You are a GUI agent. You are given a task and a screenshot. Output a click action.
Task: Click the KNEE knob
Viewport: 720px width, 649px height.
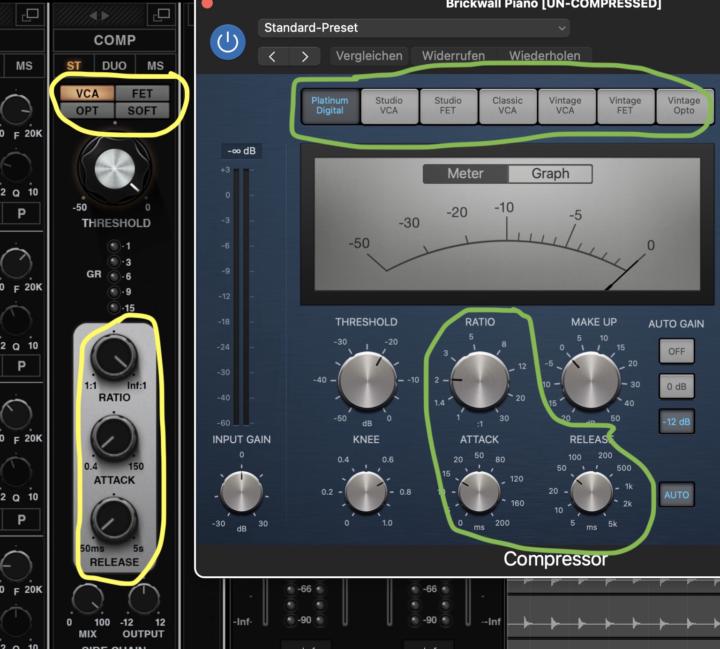pyautogui.click(x=366, y=492)
